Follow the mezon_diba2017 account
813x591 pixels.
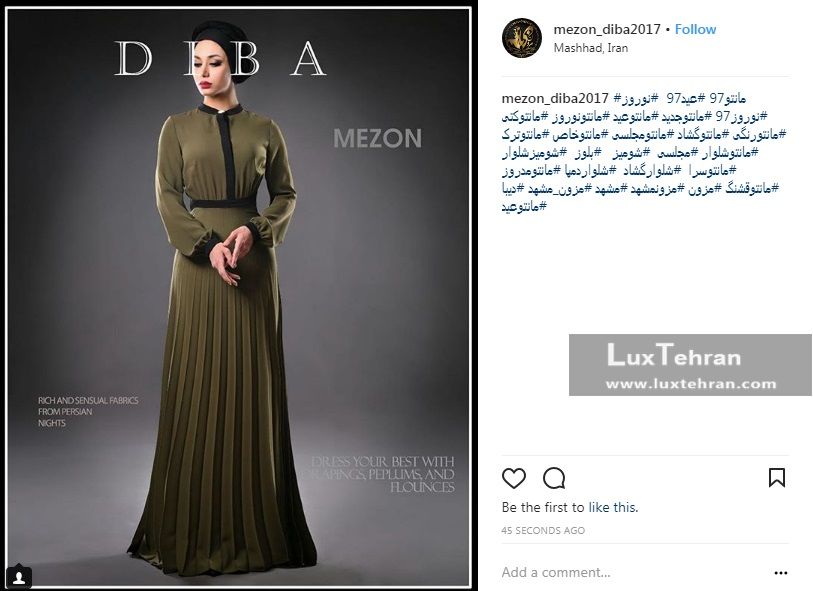click(695, 29)
